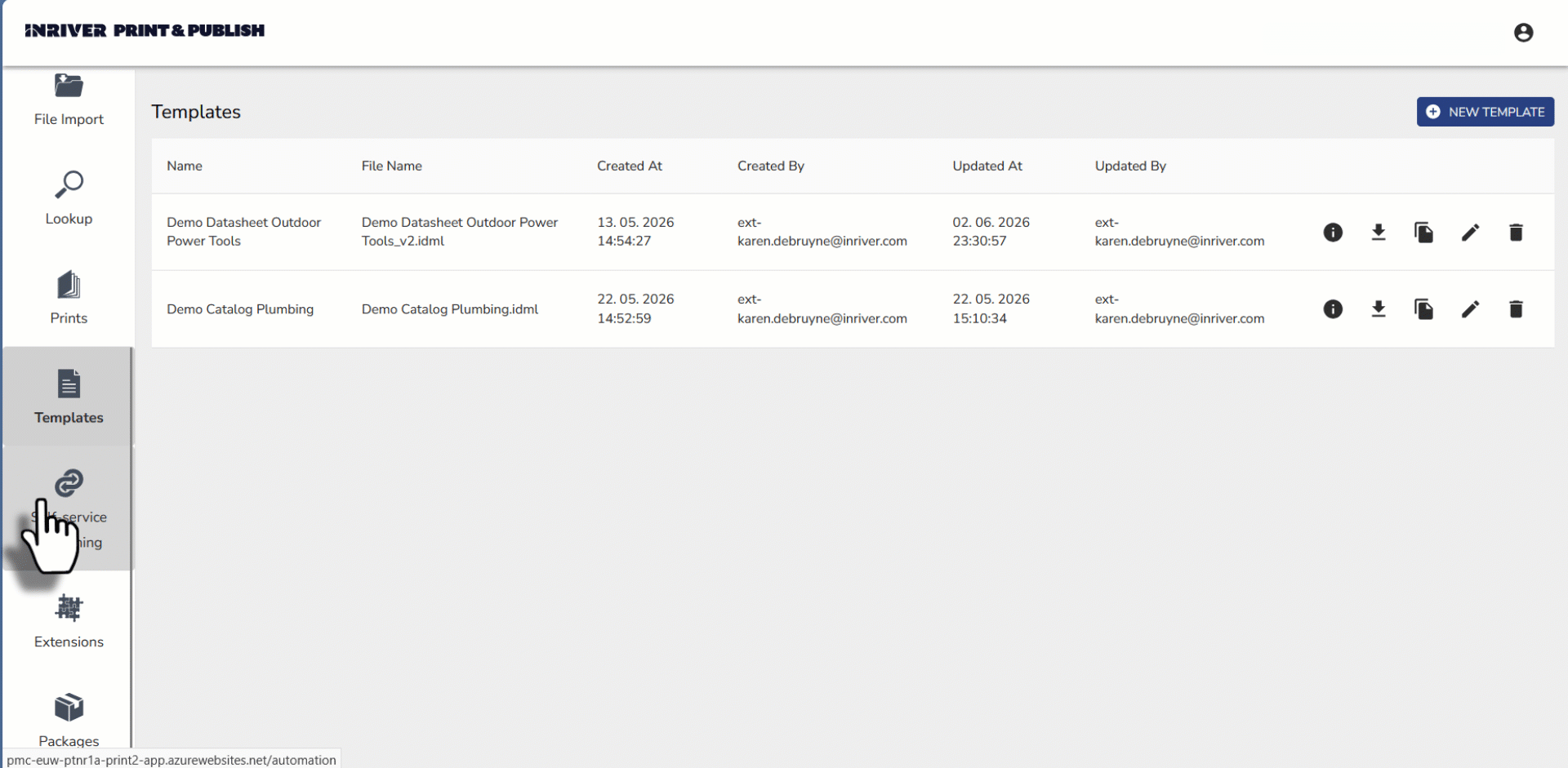Click the Updated By column header
The image size is (1568, 768).
tap(1130, 166)
